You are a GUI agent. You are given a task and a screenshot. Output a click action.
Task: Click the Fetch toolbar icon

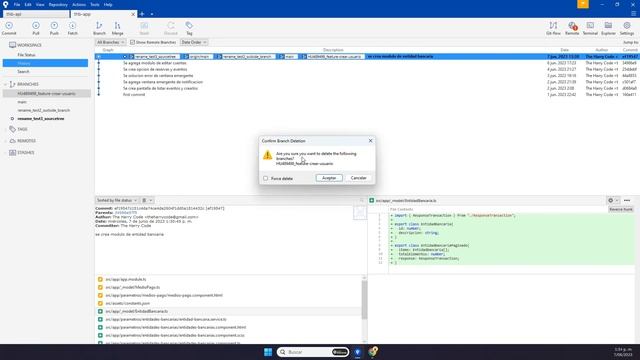click(72, 28)
